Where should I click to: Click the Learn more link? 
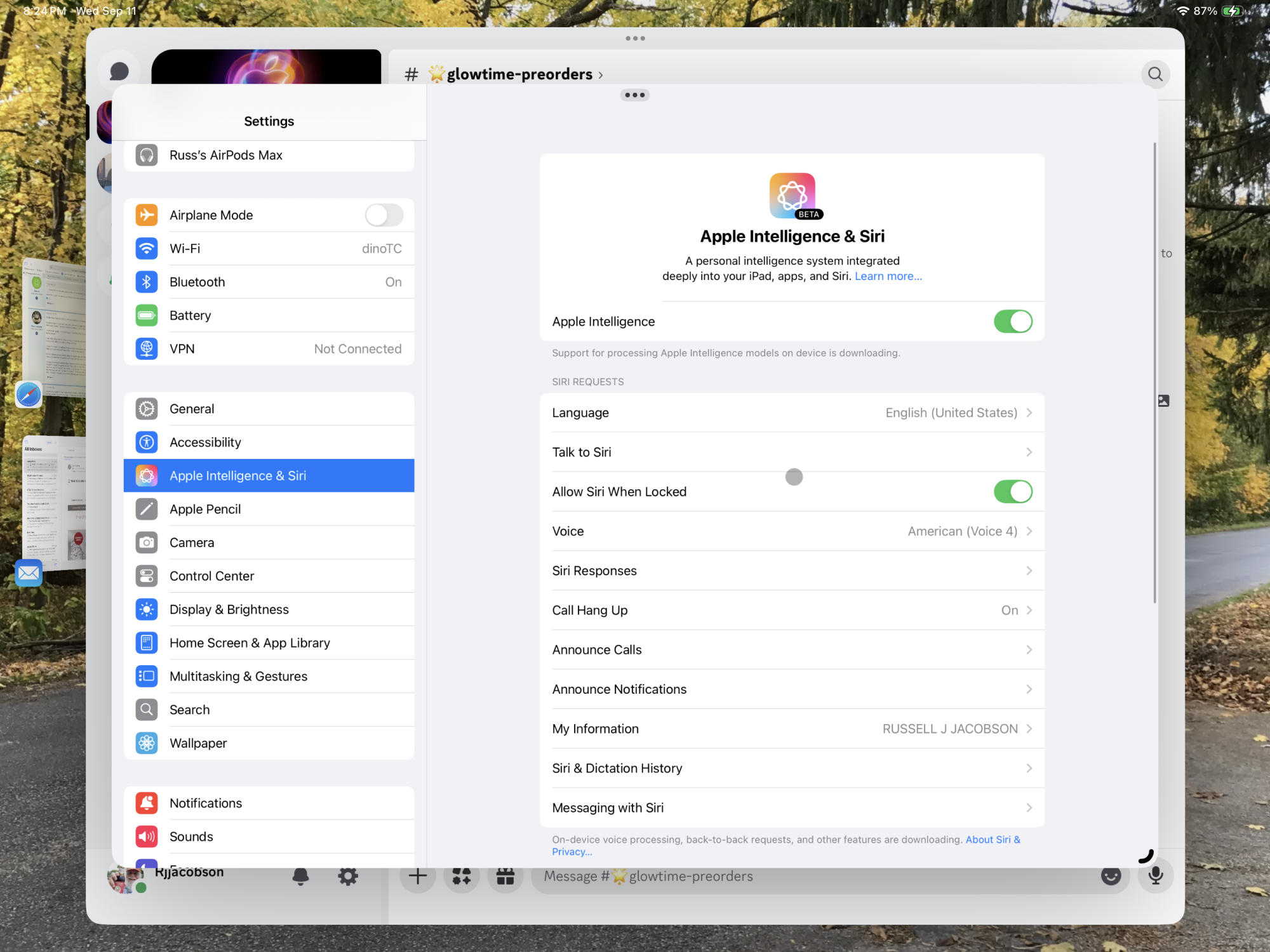click(888, 277)
